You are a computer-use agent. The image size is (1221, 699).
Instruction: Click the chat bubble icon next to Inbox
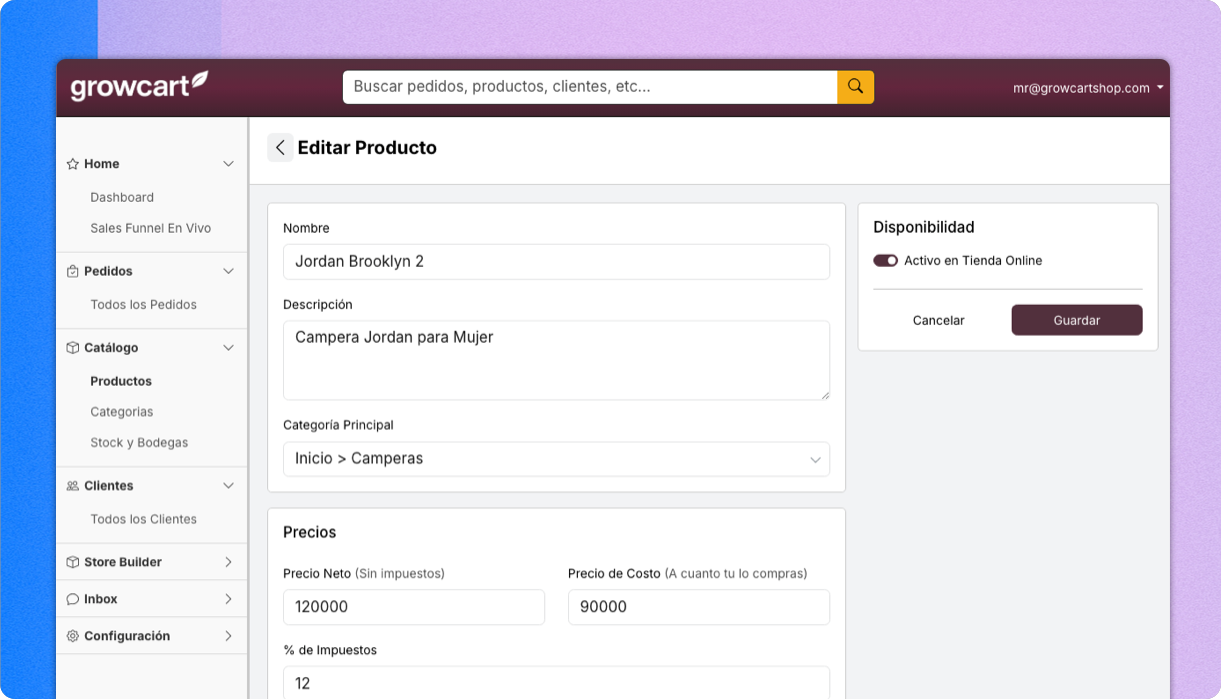pos(72,599)
